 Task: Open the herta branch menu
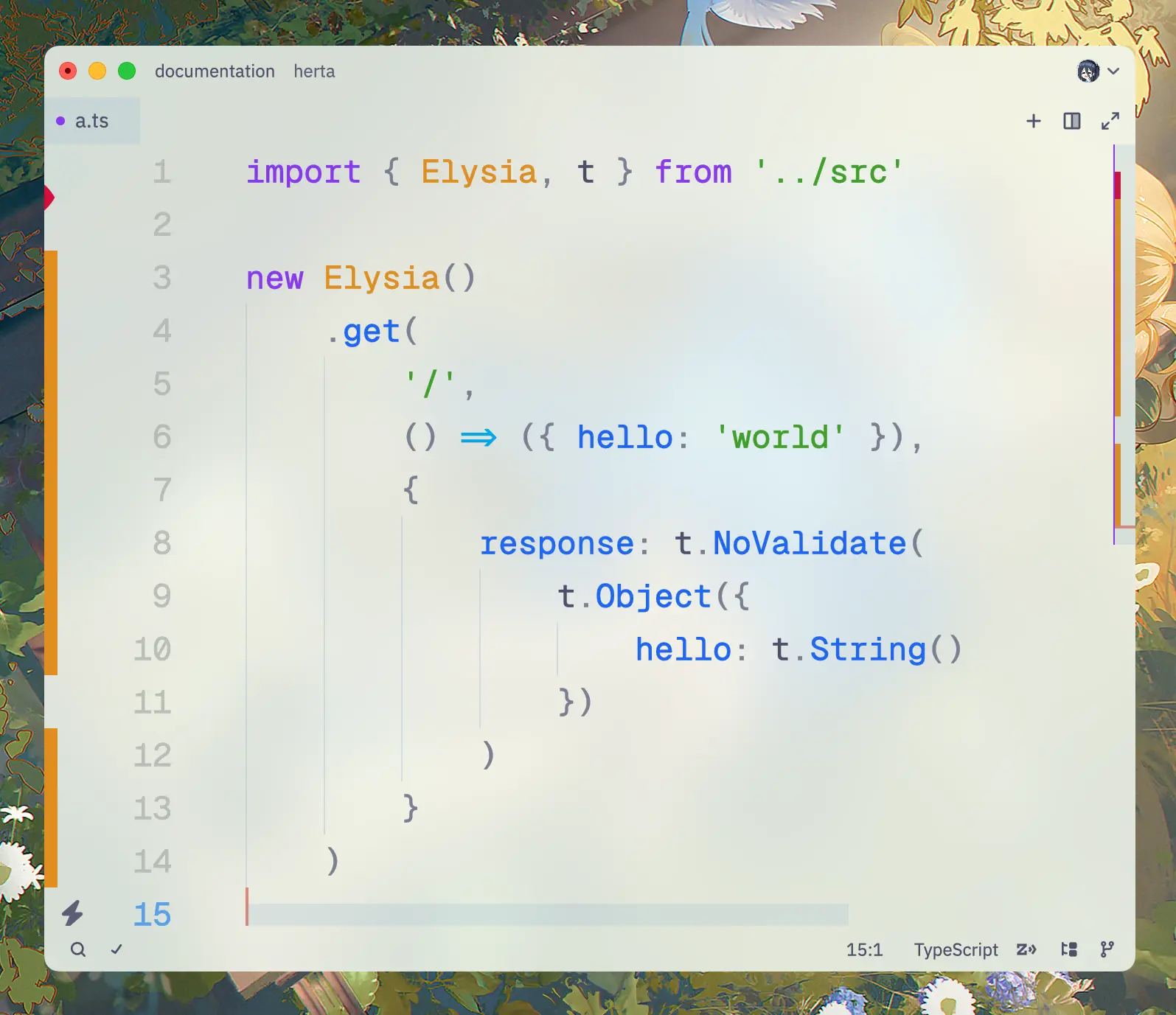[x=314, y=71]
